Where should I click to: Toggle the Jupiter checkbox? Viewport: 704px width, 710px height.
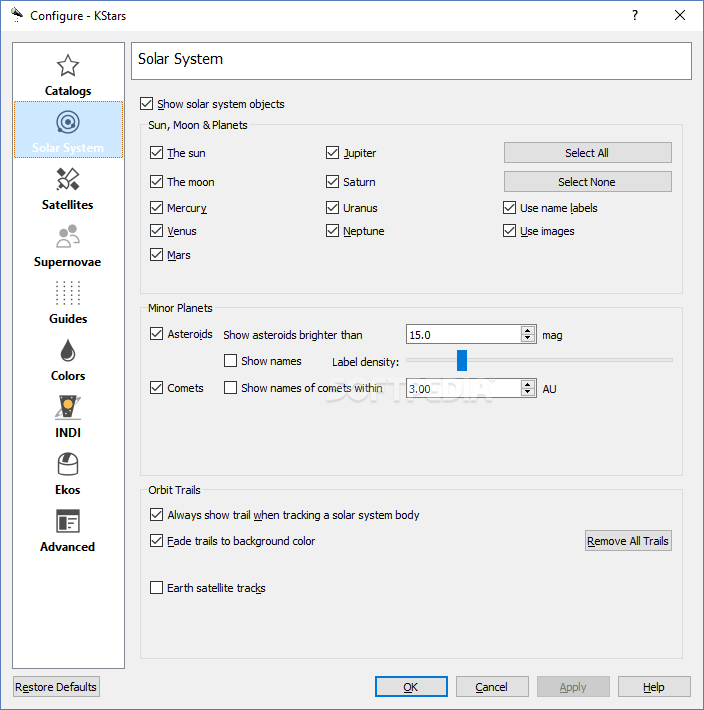tap(332, 153)
